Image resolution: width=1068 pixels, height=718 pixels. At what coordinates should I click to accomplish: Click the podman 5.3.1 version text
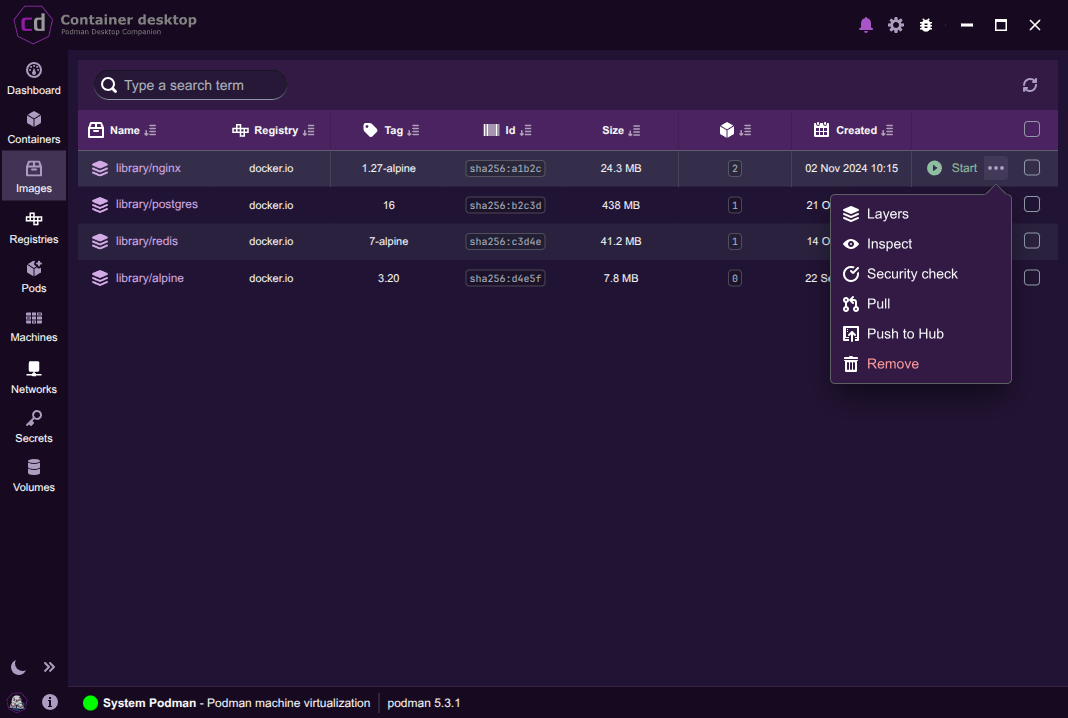pos(424,703)
